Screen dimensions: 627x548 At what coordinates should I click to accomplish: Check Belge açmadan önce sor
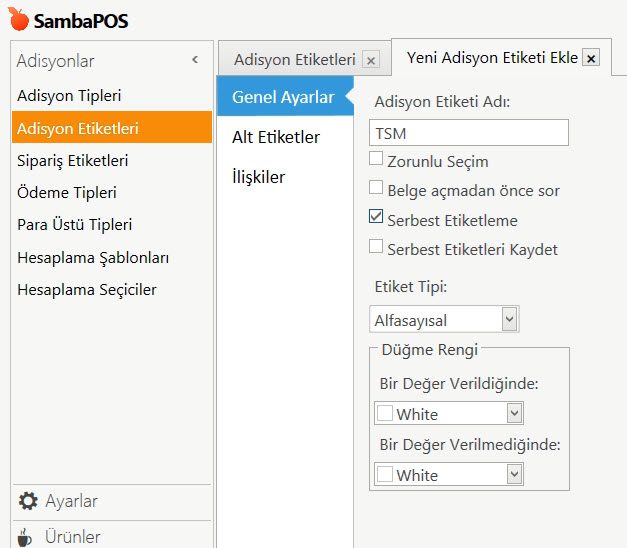[376, 188]
